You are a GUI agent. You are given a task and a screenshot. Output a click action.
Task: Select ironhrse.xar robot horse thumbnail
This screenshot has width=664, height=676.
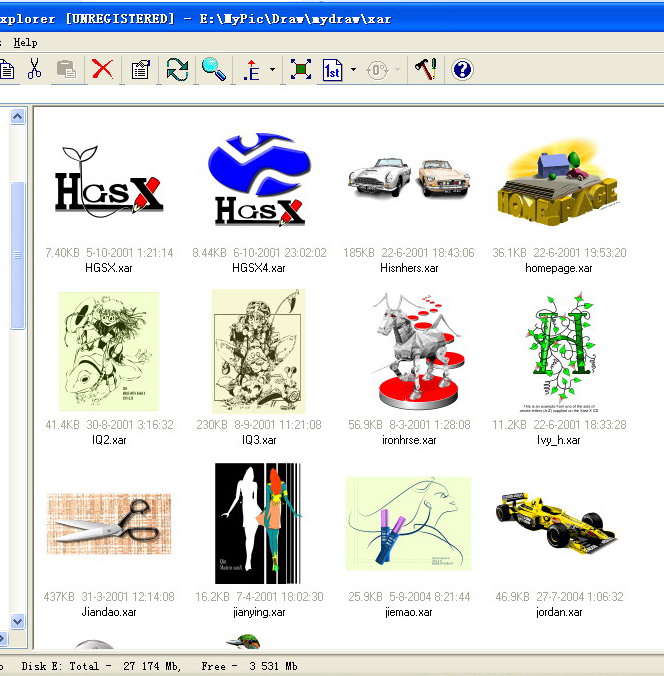click(418, 351)
